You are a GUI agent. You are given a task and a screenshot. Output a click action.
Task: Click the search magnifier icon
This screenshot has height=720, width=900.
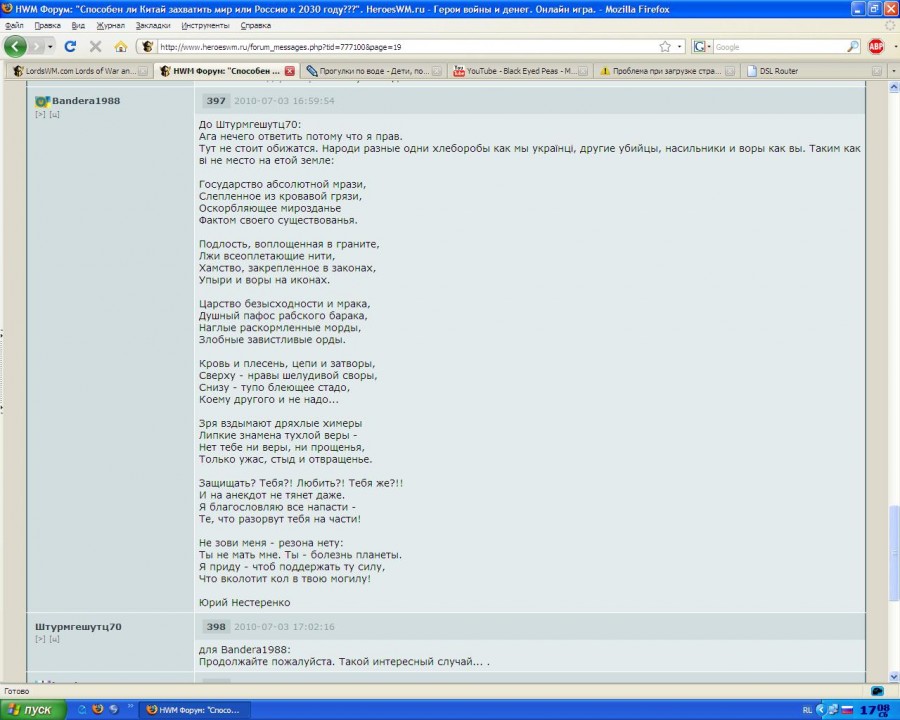click(x=852, y=47)
